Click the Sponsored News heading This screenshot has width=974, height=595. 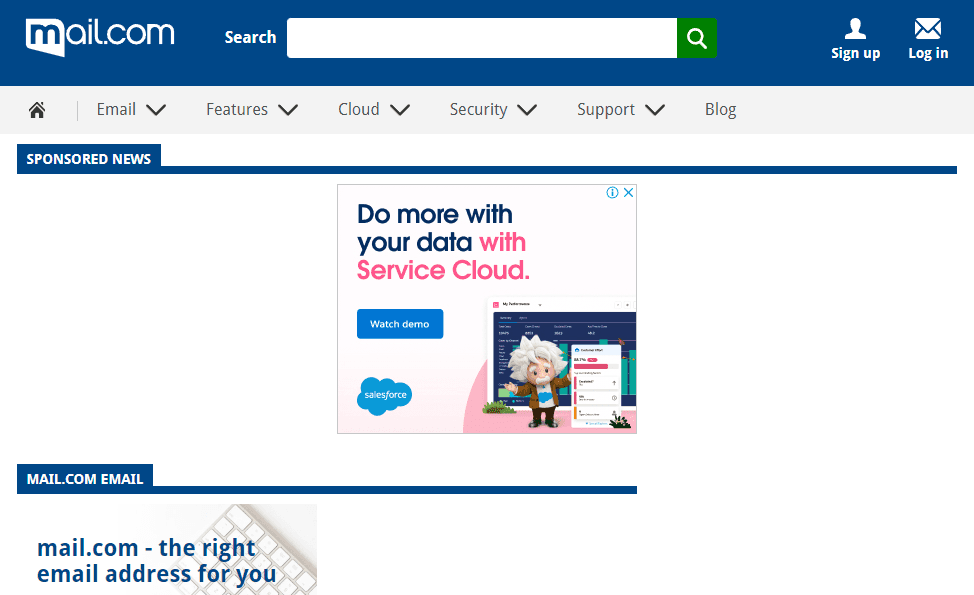point(89,159)
